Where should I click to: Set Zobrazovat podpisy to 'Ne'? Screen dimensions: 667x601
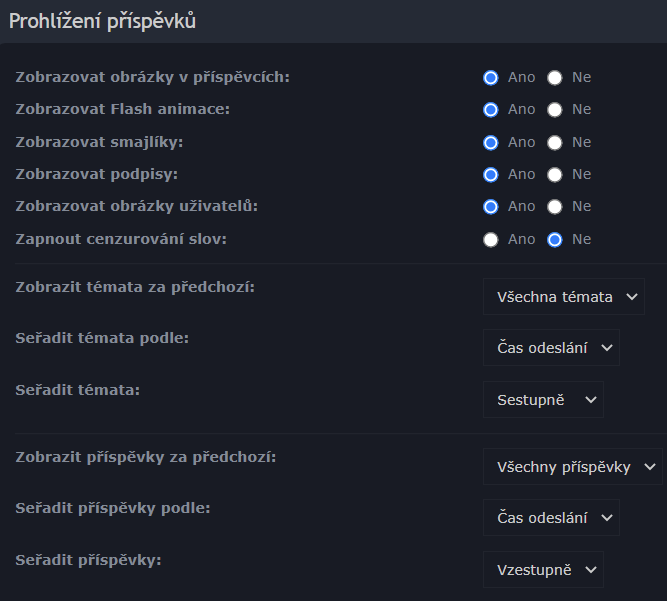click(x=555, y=174)
